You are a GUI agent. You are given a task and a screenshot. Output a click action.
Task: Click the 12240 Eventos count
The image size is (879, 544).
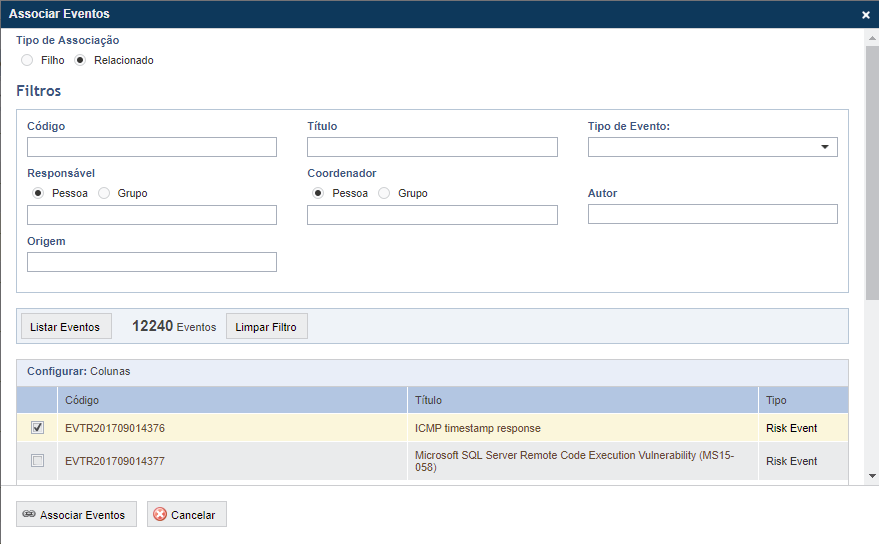pyautogui.click(x=174, y=326)
